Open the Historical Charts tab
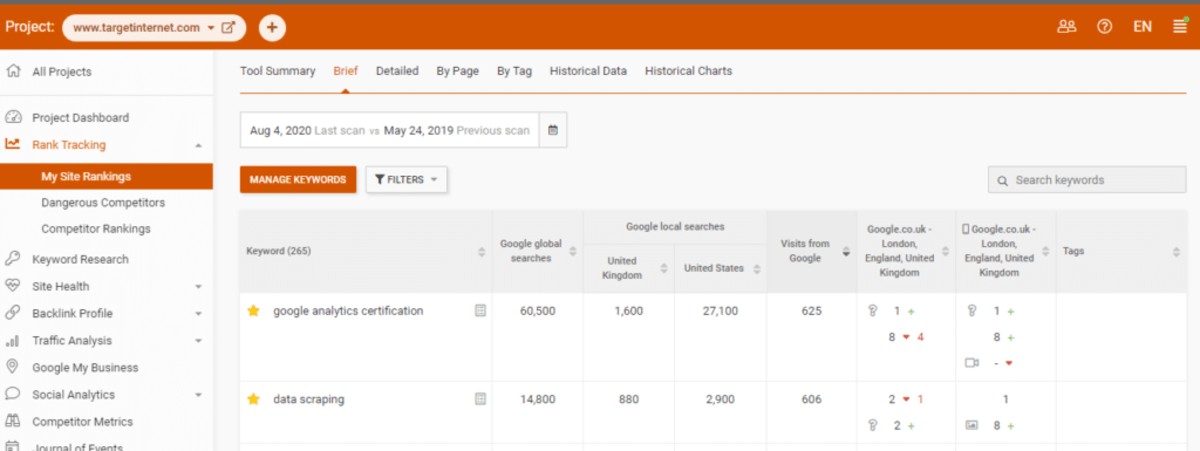The image size is (1200, 451). (x=688, y=71)
